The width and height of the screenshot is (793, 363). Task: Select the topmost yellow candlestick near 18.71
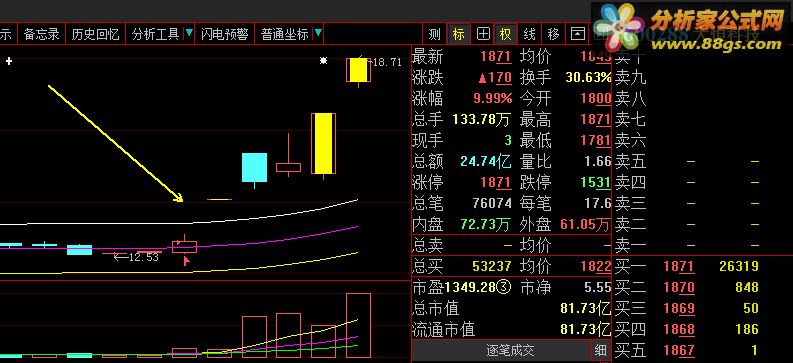coord(359,70)
